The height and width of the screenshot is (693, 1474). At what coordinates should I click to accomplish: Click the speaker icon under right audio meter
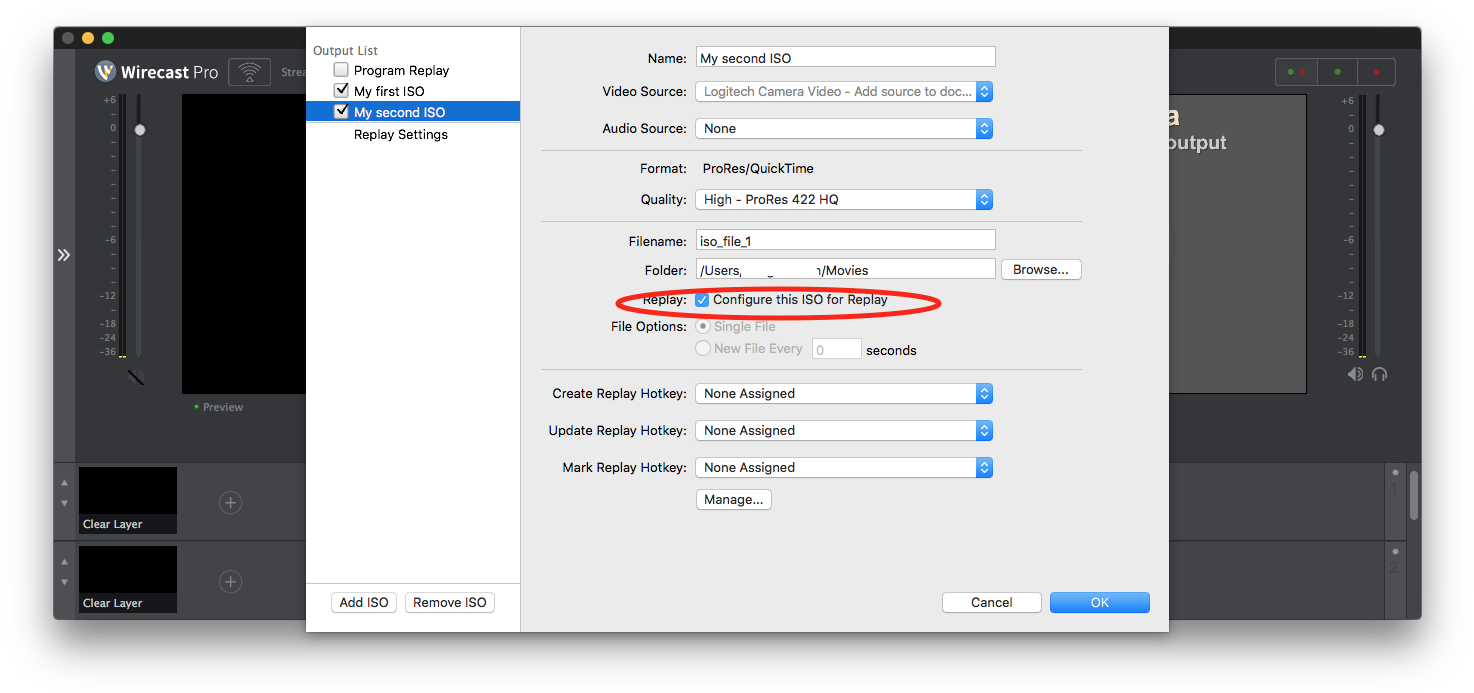tap(1355, 374)
